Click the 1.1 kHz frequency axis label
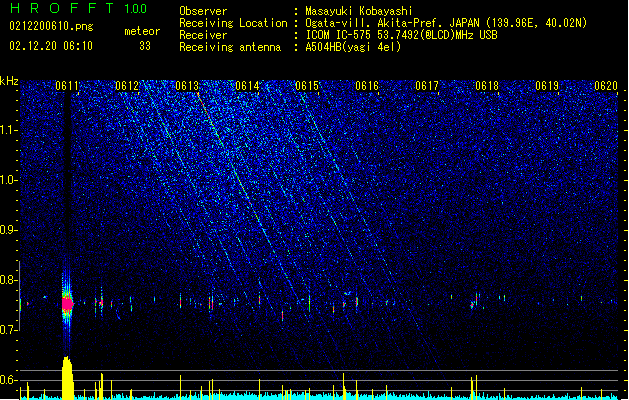 [9, 130]
